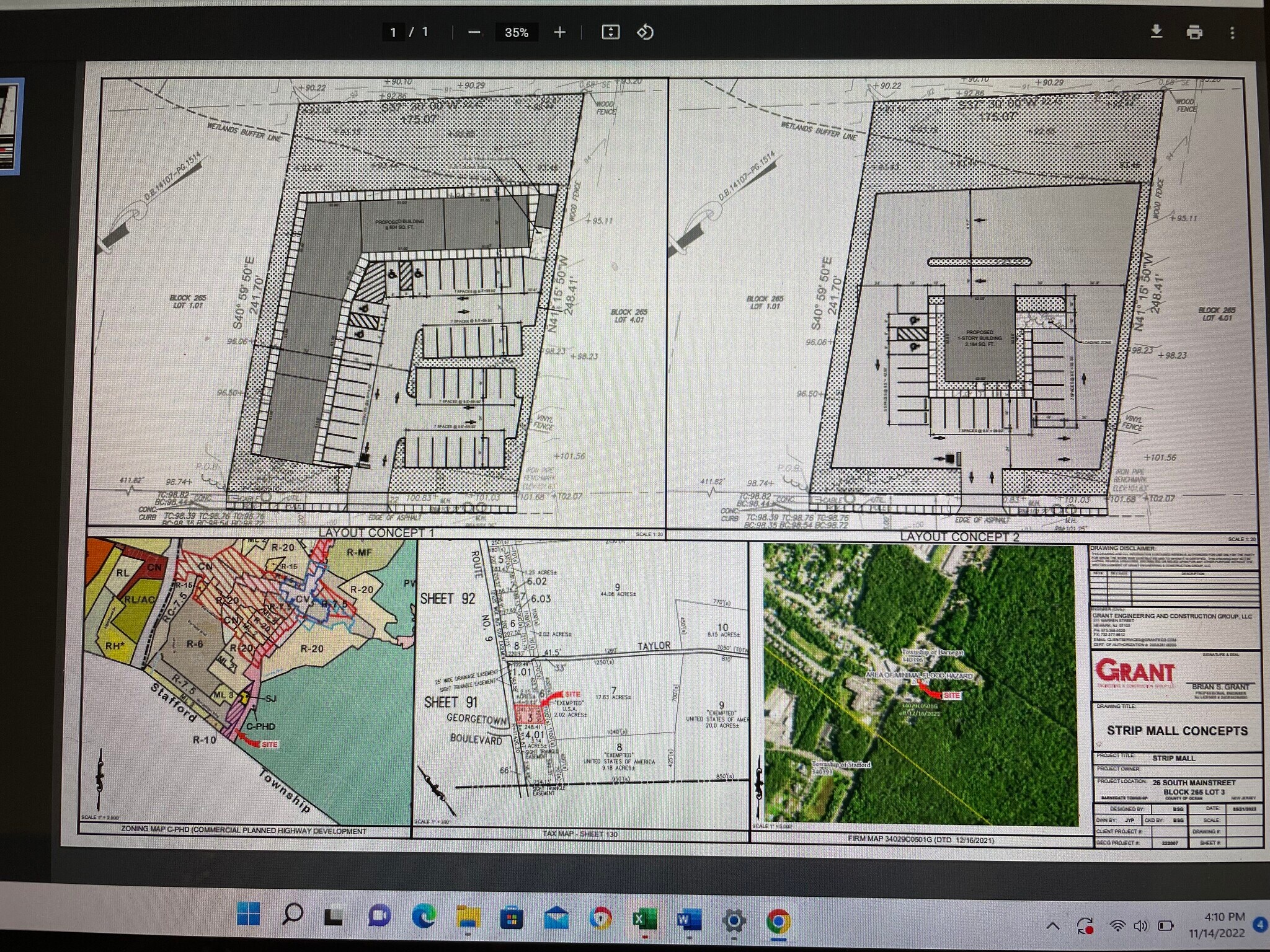This screenshot has height=952, width=1270.
Task: Download the PDF file
Action: (1156, 32)
